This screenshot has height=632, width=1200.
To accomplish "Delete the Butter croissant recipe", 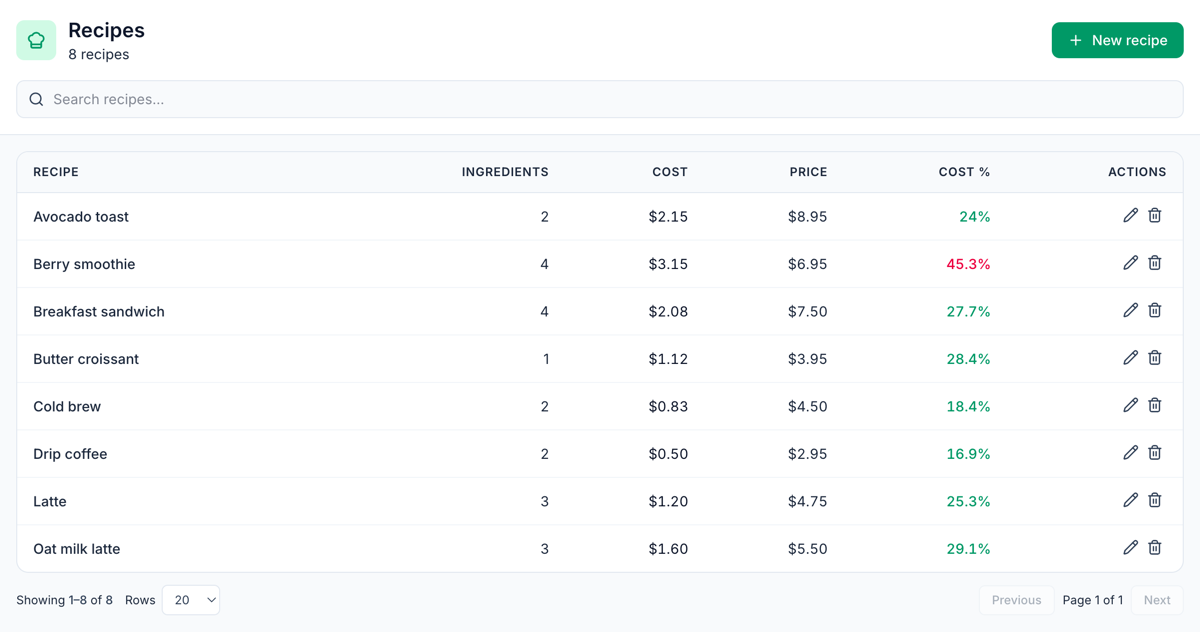I will click(x=1155, y=358).
